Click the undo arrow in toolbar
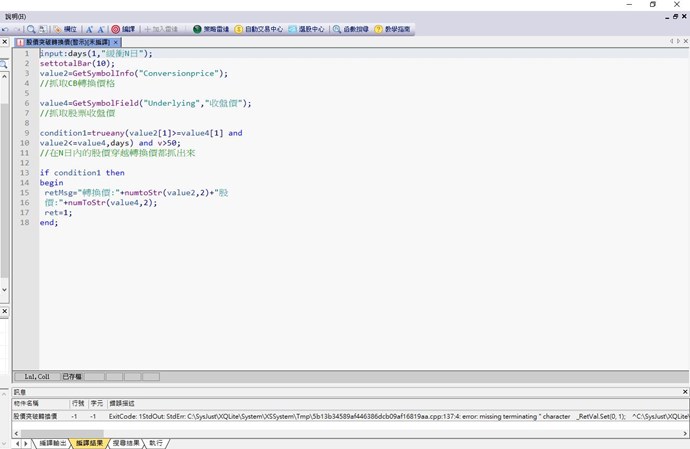The image size is (690, 449). (5, 30)
